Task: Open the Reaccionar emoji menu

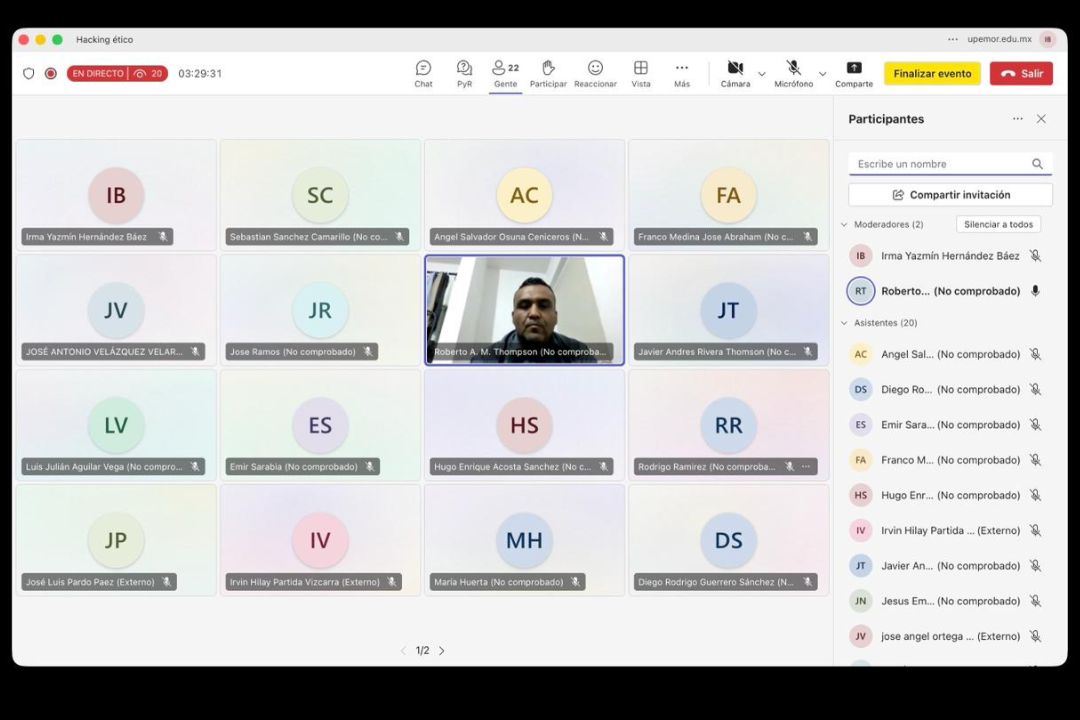Action: (x=595, y=73)
